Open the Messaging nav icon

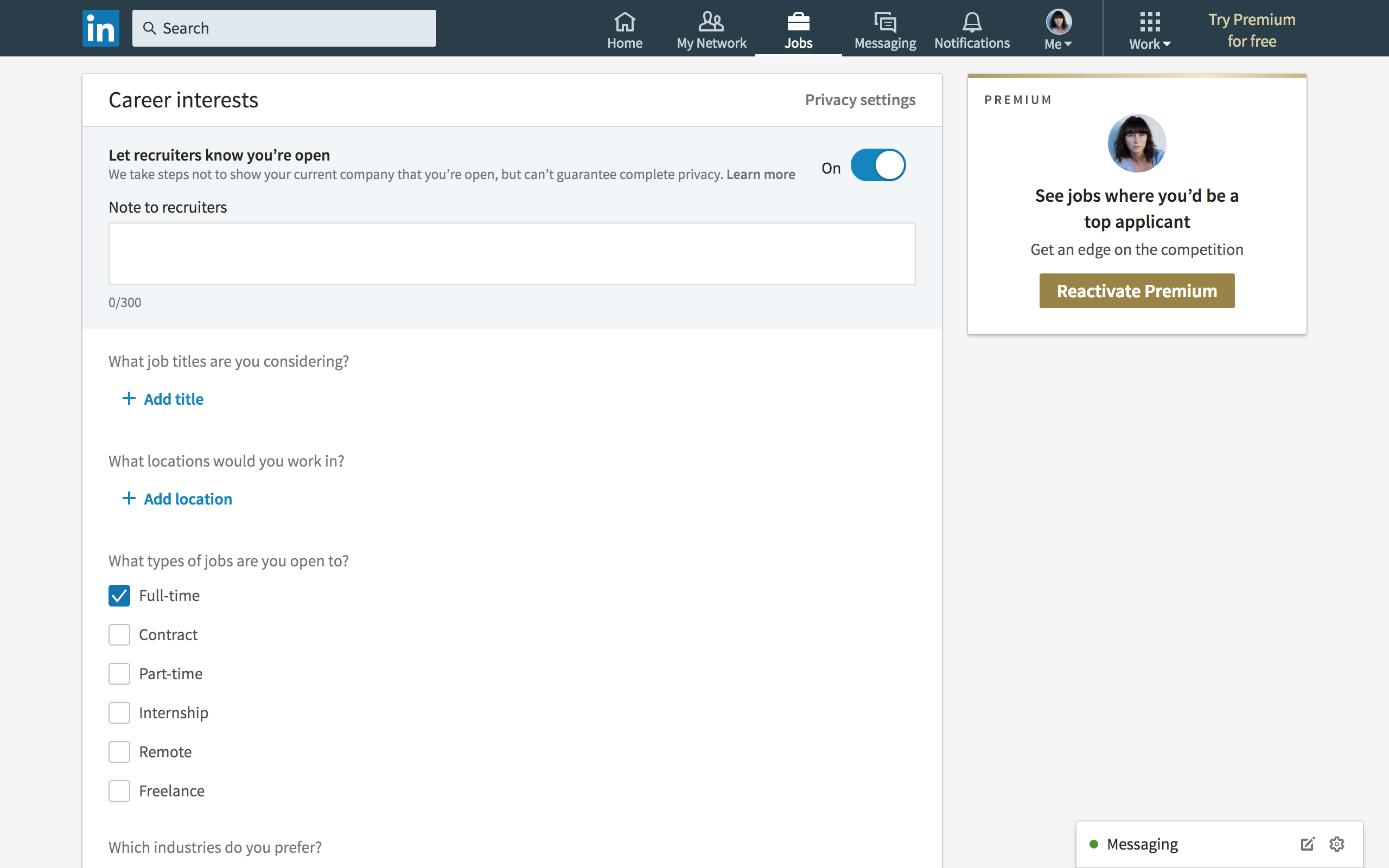click(x=885, y=22)
